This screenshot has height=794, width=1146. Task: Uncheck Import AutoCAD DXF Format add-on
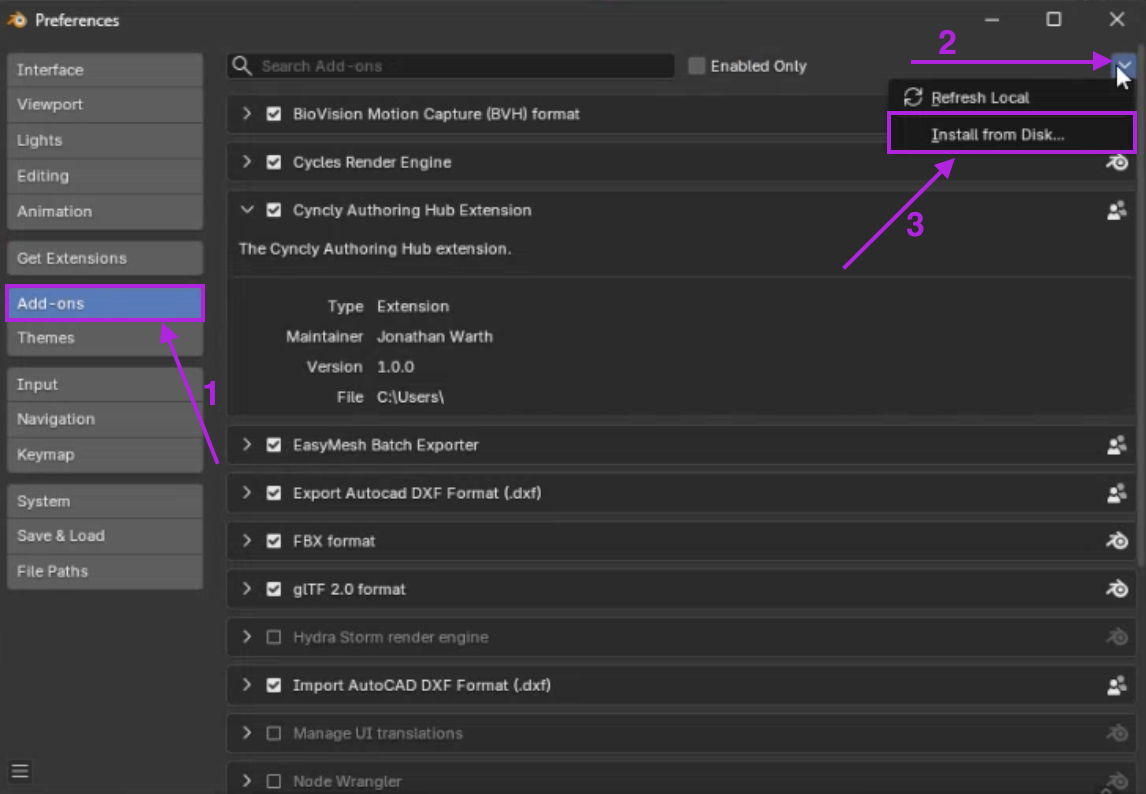(x=273, y=686)
